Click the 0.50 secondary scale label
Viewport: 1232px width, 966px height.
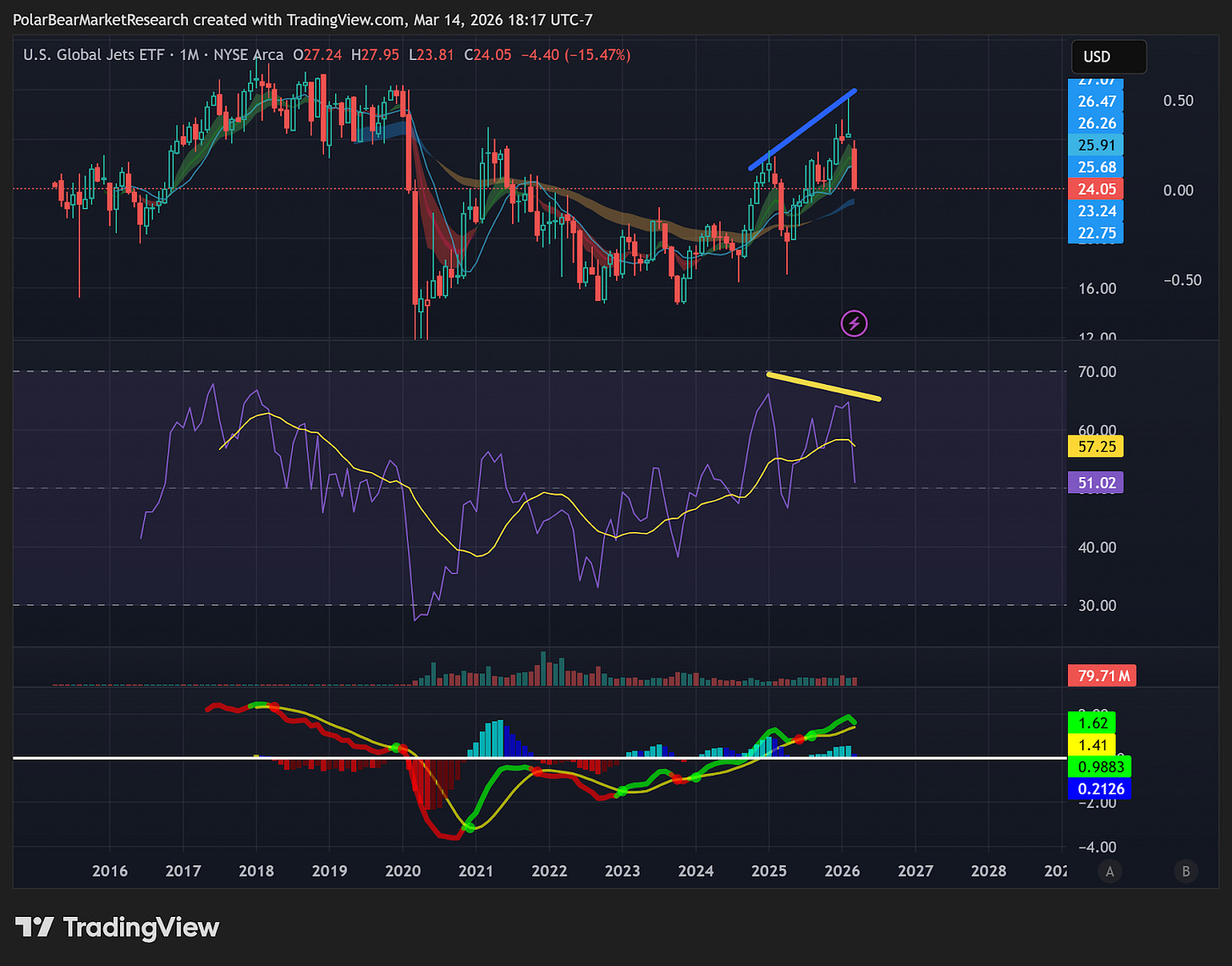tap(1179, 101)
